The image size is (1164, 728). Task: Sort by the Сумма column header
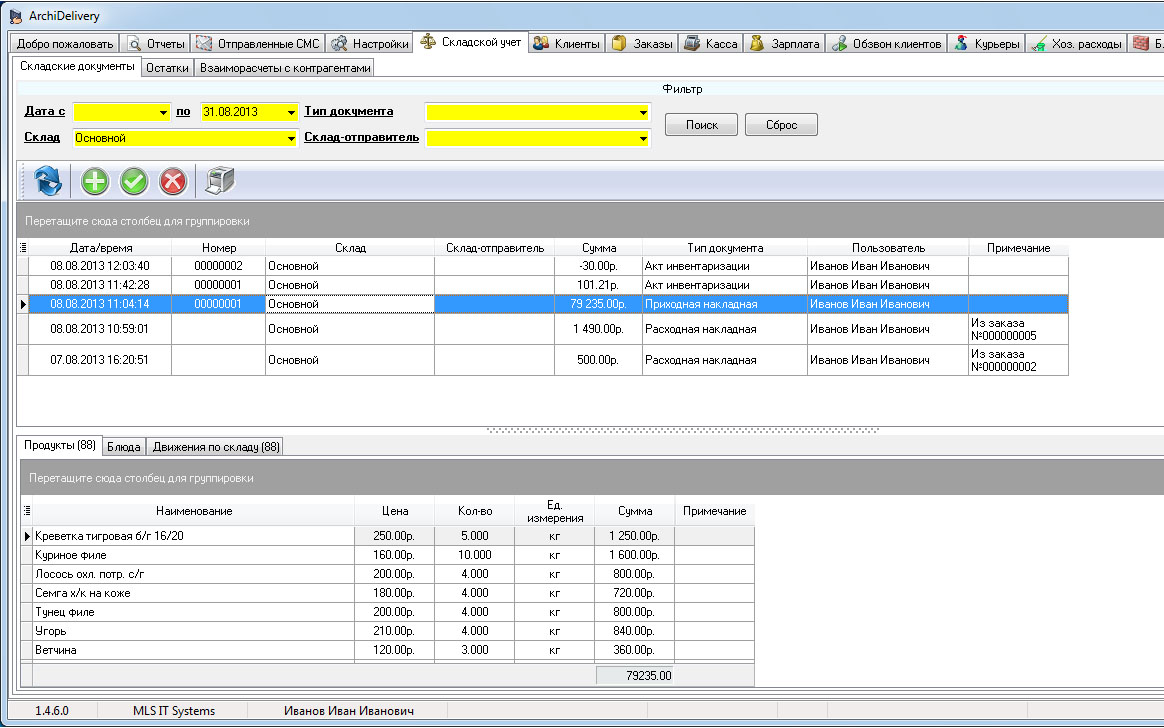coord(598,248)
